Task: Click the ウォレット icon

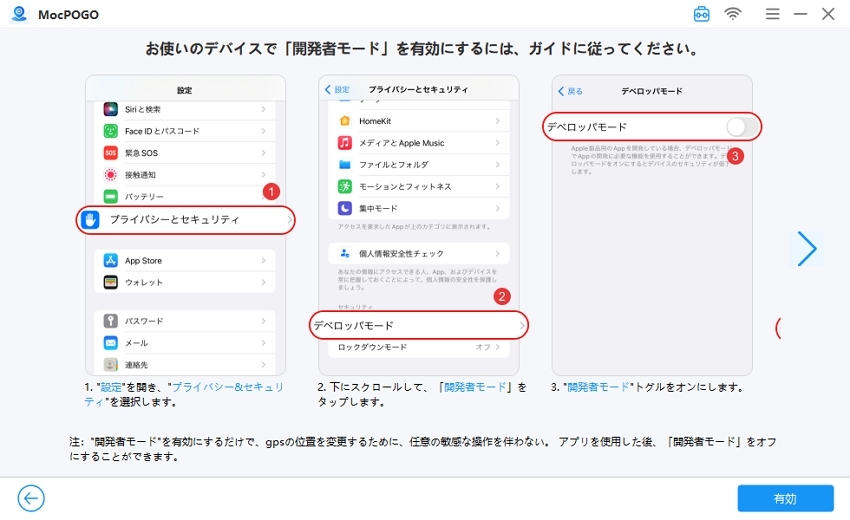Action: pyautogui.click(x=111, y=282)
